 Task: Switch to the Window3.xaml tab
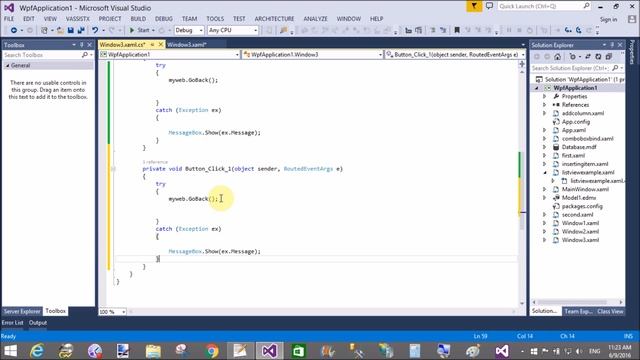click(x=187, y=44)
